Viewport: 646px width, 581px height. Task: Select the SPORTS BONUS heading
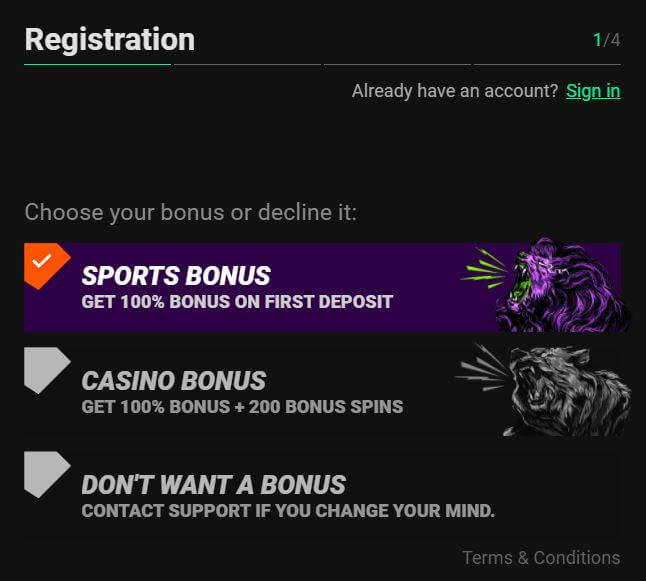point(176,276)
